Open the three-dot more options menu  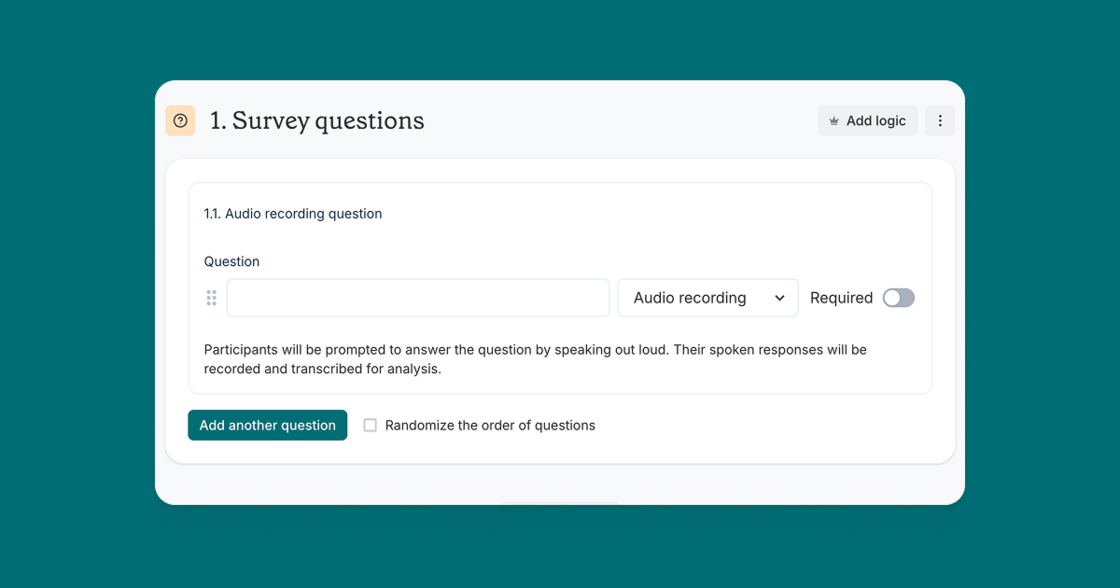pos(939,121)
